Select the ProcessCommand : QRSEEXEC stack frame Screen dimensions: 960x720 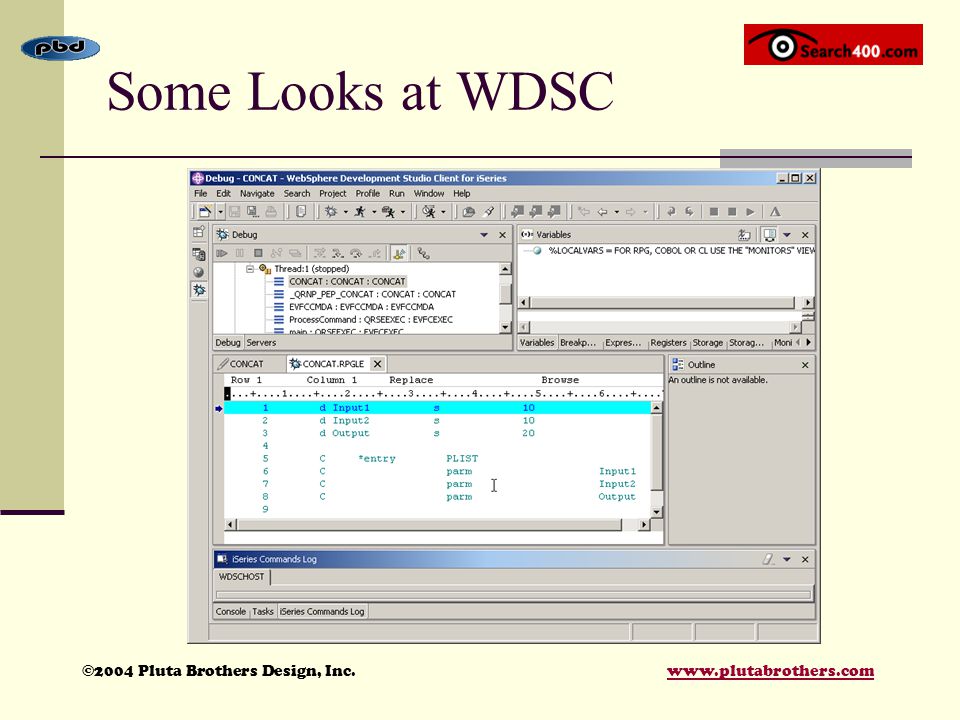coord(371,320)
